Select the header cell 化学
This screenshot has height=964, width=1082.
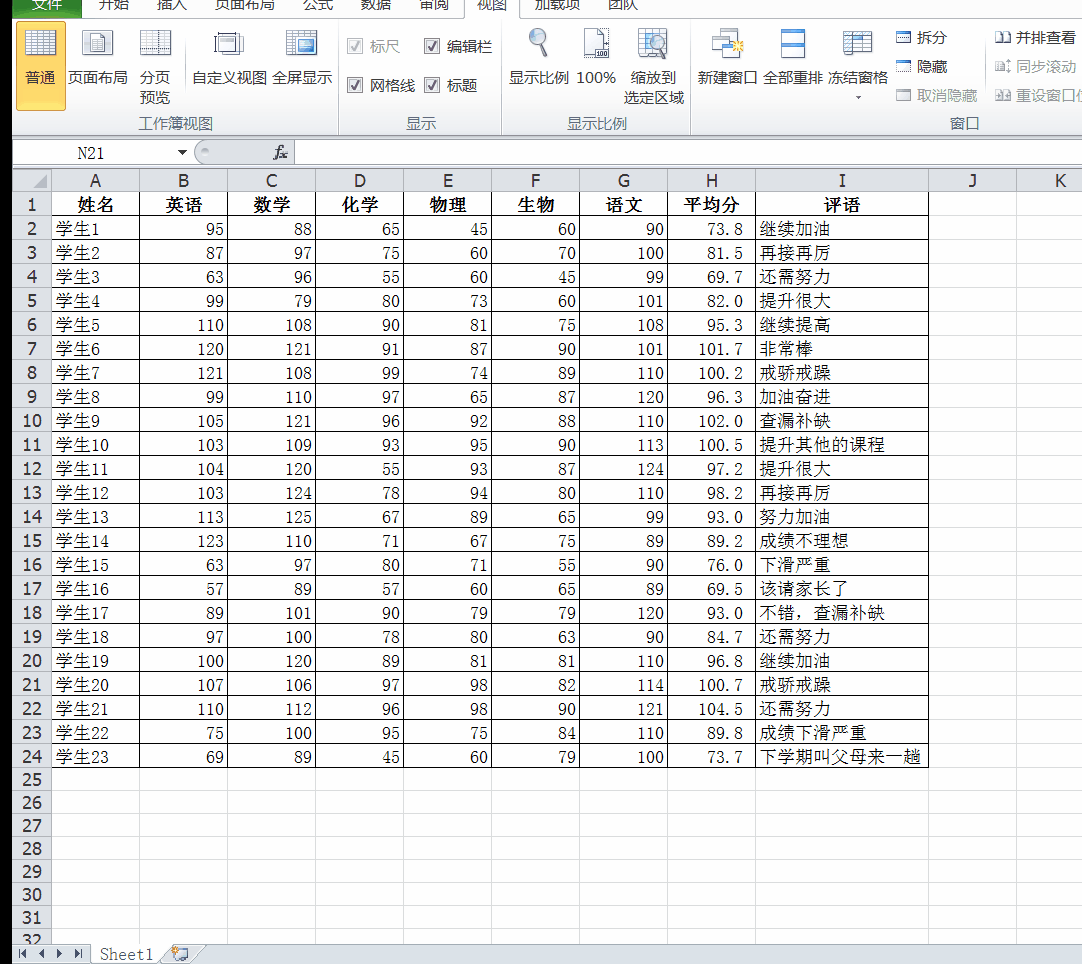[x=360, y=205]
